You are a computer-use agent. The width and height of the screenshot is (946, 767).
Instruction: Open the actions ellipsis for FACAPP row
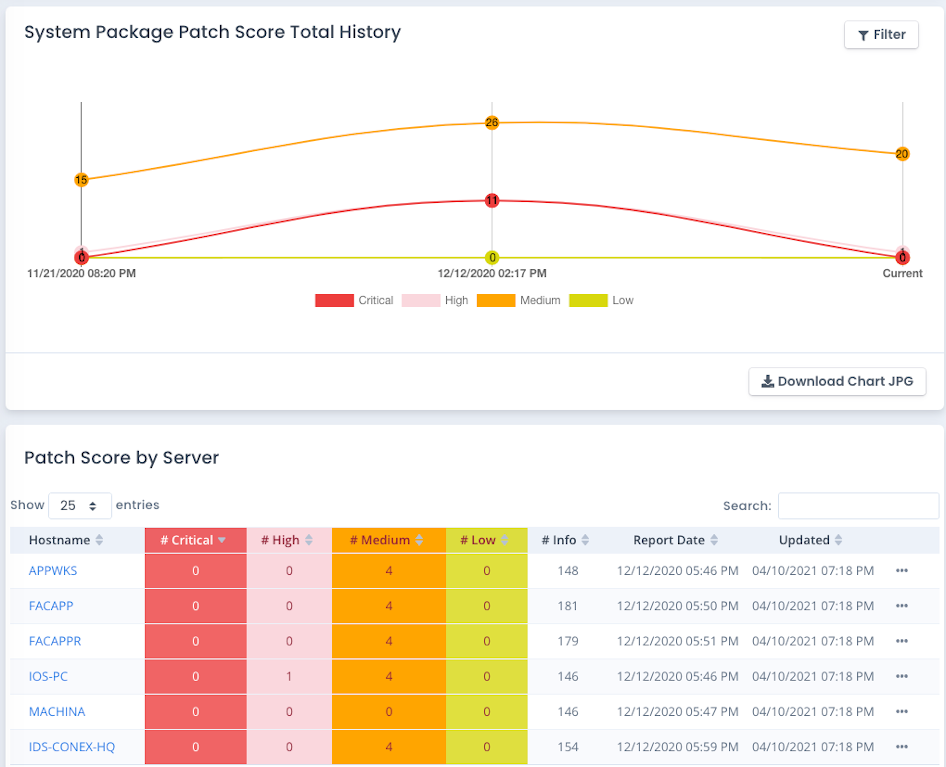click(x=901, y=606)
